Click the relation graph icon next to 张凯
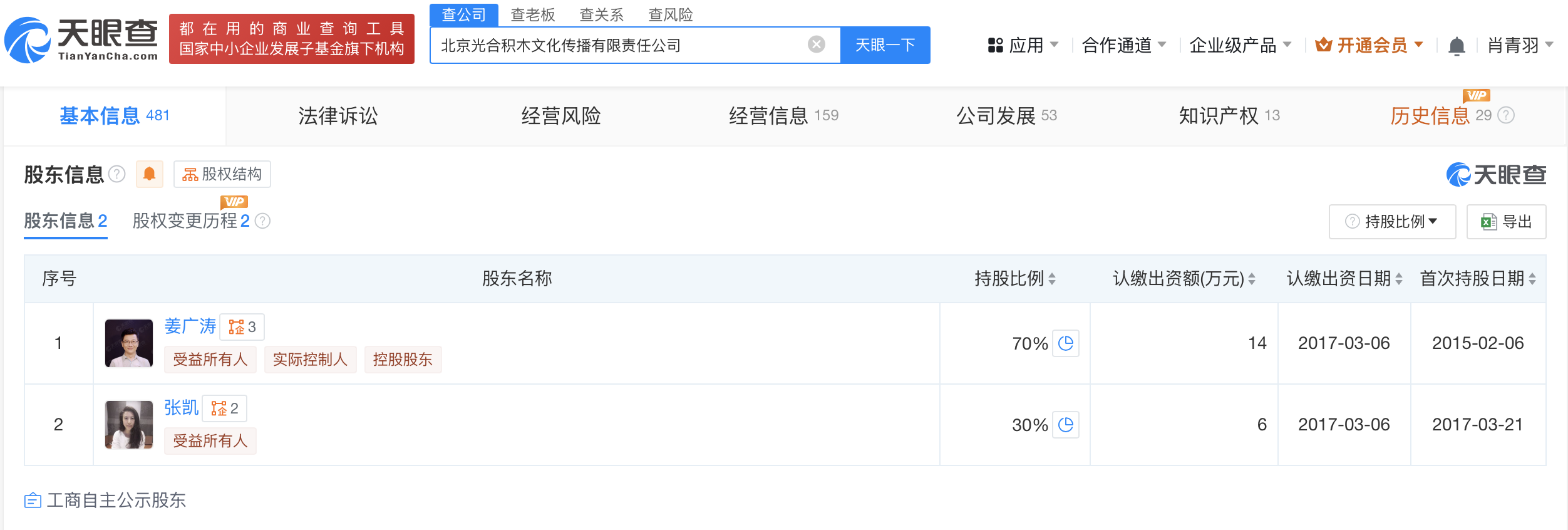 (x=224, y=408)
